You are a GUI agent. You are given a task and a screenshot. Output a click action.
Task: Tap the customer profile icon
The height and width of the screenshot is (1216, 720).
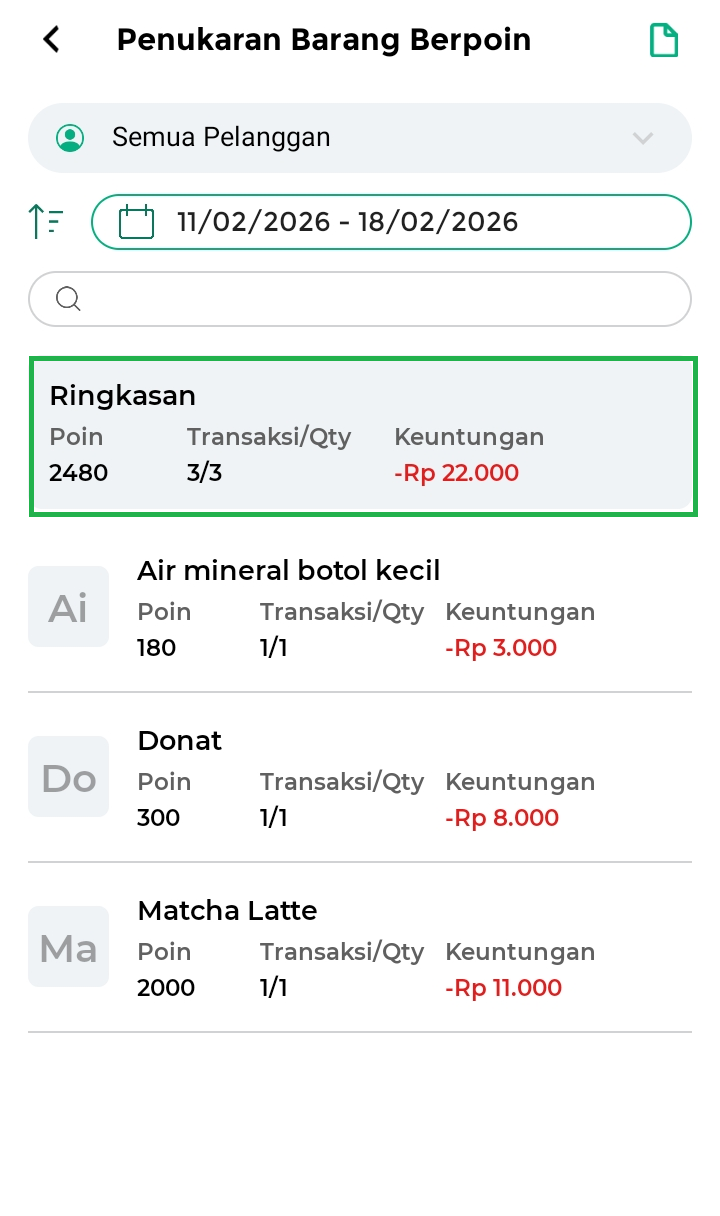[x=70, y=138]
